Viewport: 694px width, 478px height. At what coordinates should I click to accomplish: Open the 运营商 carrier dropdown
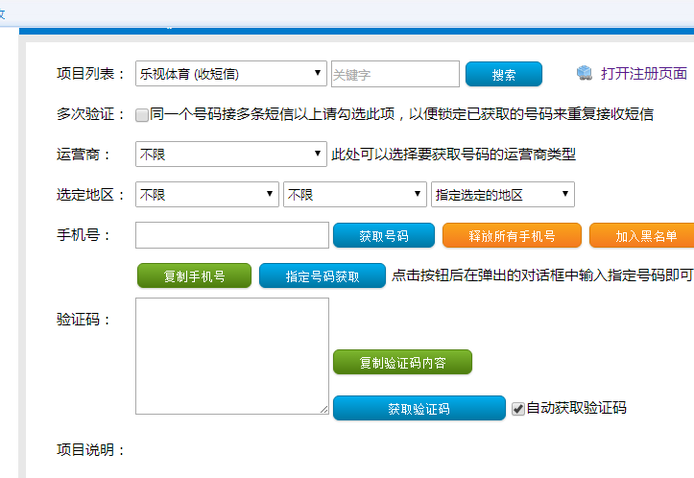pyautogui.click(x=231, y=154)
